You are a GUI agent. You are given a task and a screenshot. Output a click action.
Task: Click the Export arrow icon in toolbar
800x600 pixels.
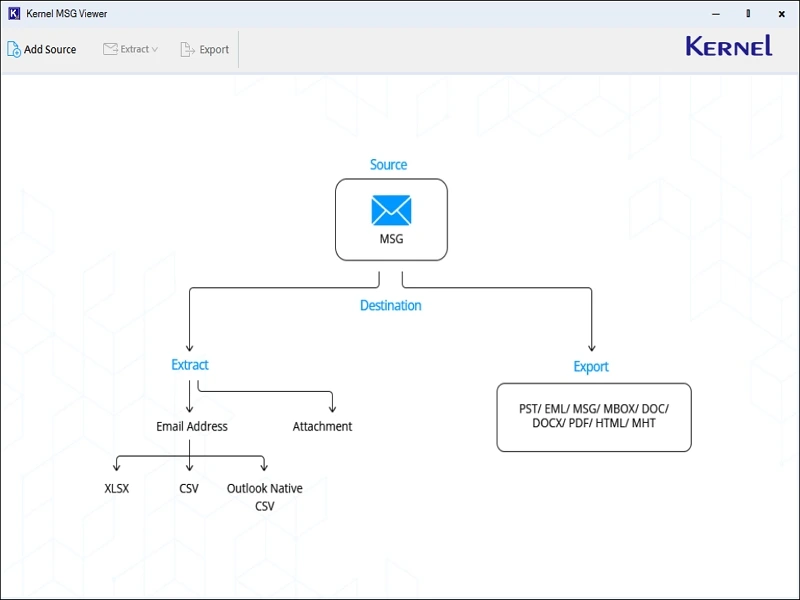[184, 48]
